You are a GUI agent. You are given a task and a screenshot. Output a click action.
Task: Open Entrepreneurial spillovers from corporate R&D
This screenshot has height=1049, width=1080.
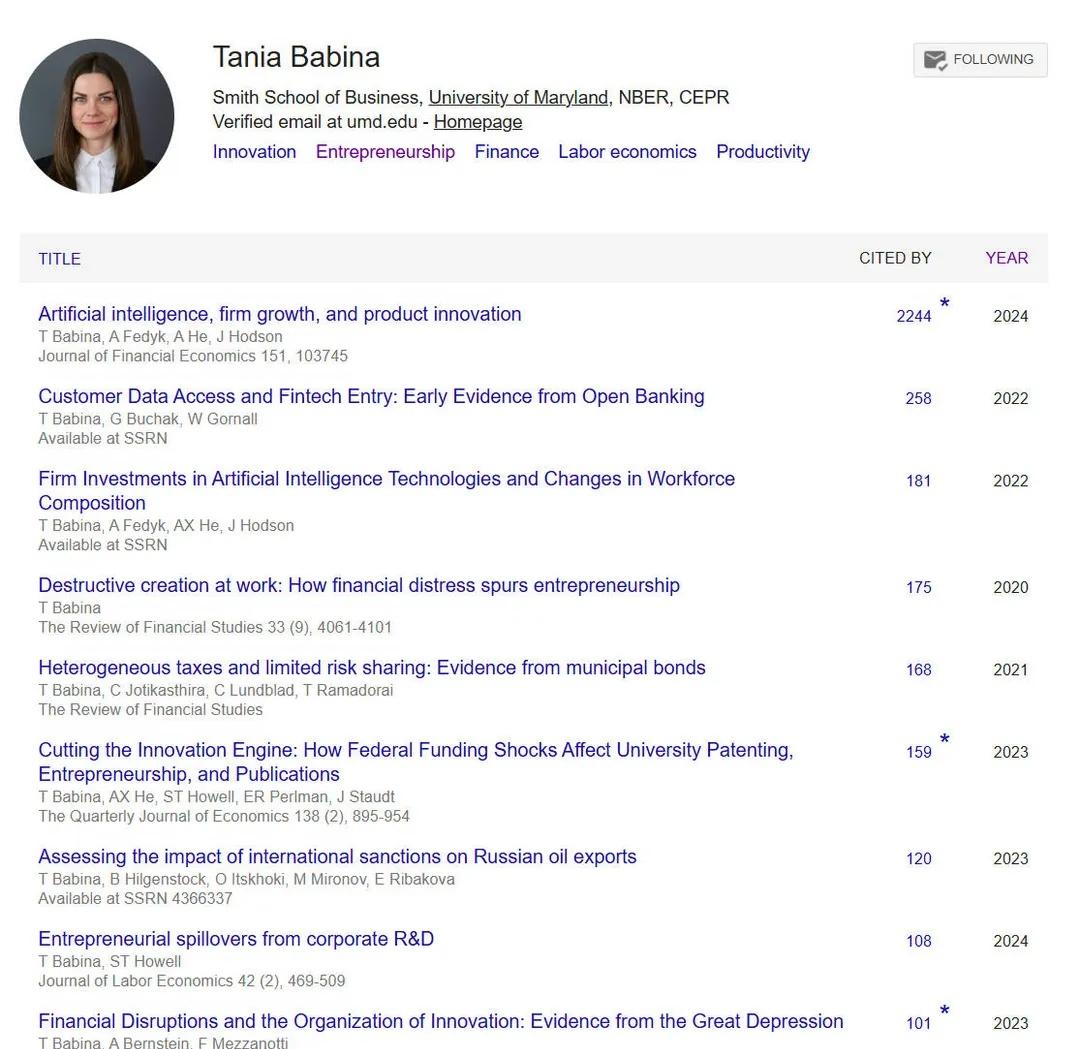236,939
